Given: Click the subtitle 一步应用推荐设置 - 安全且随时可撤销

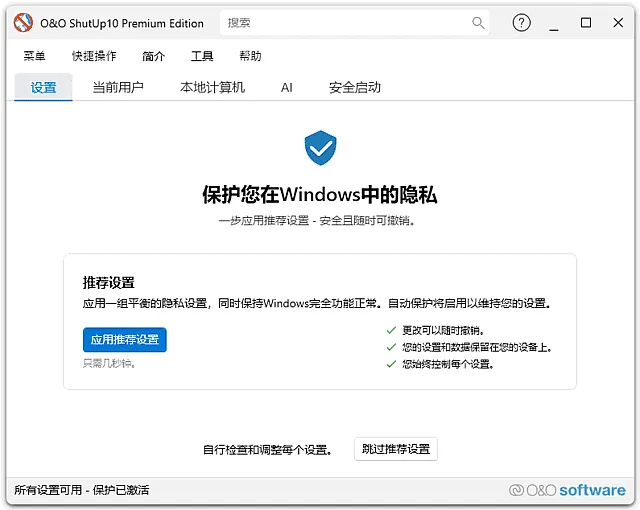Looking at the screenshot, I should tap(317, 221).
